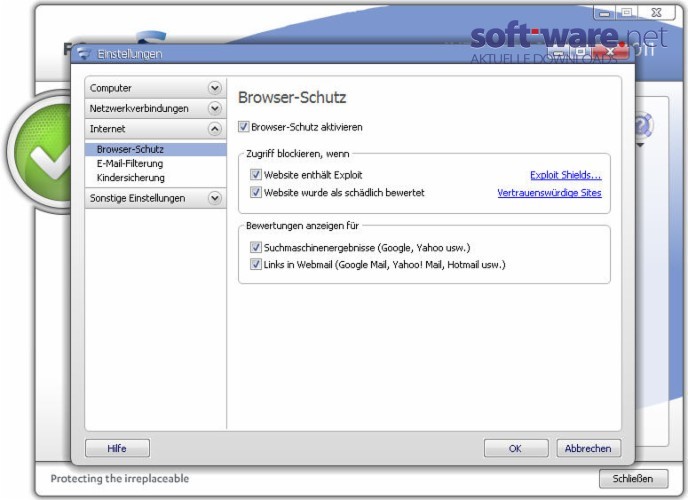Toggle Website enthält Exploit checkbox
The width and height of the screenshot is (688, 500).
pyautogui.click(x=256, y=175)
